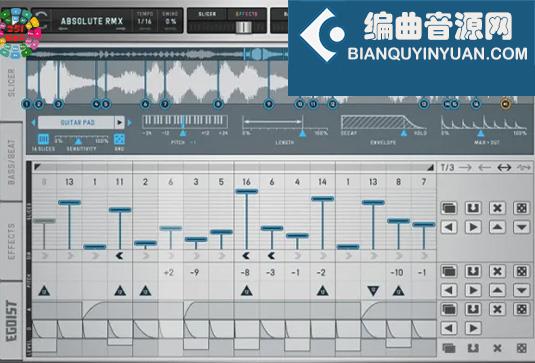535x363 pixels.
Task: Click the top EFFECTS label
Action: 246,14
